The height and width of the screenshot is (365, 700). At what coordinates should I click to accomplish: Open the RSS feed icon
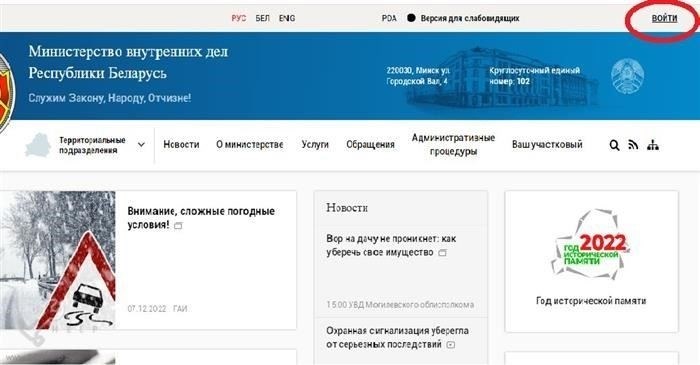[x=633, y=145]
